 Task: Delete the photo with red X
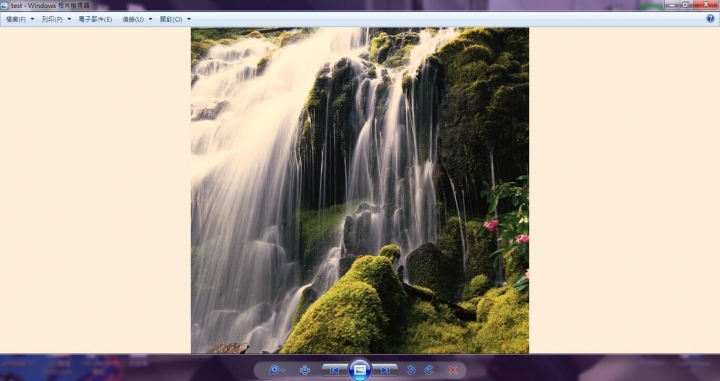coord(453,370)
